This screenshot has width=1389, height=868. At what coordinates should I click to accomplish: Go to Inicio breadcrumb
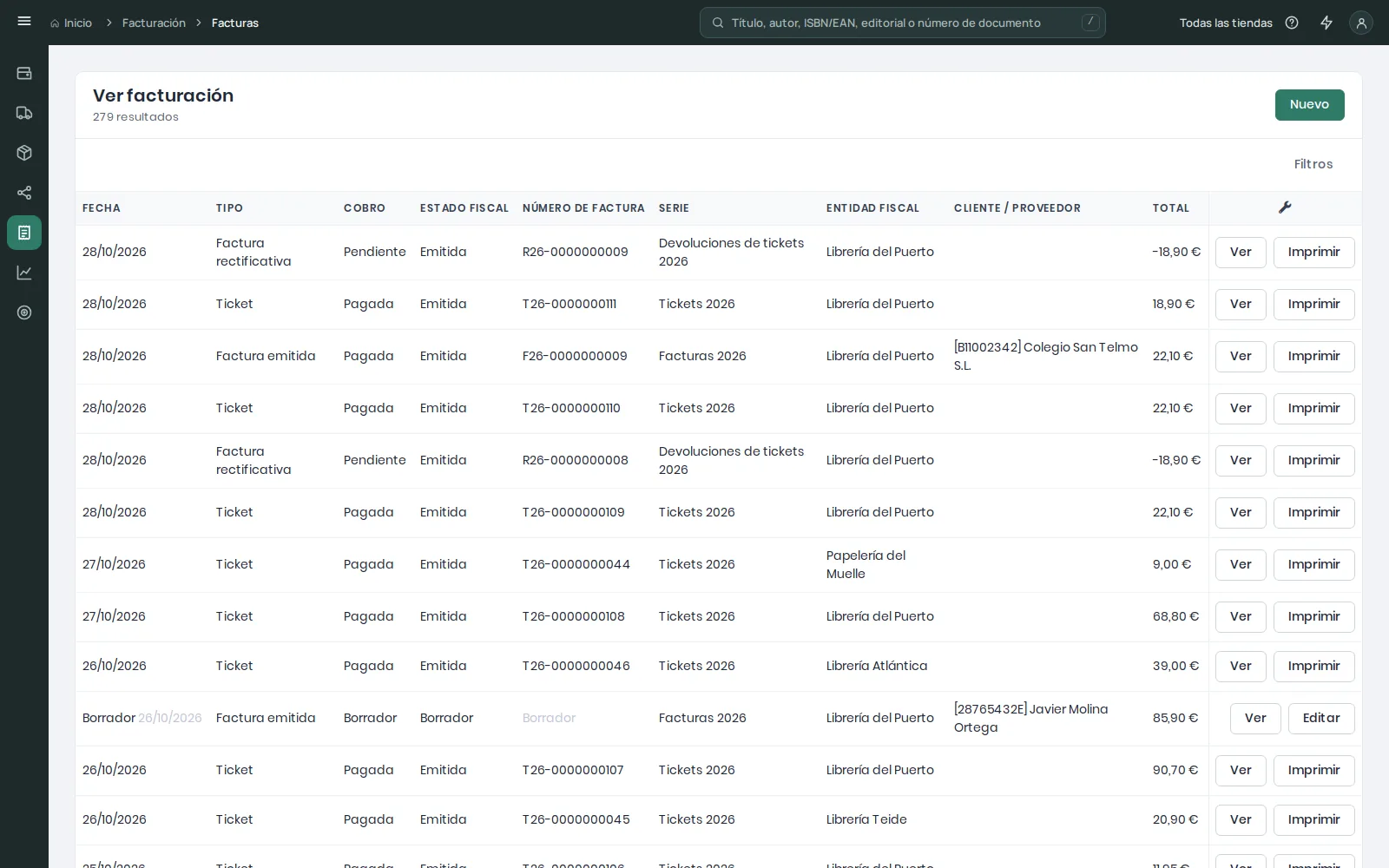tap(71, 23)
